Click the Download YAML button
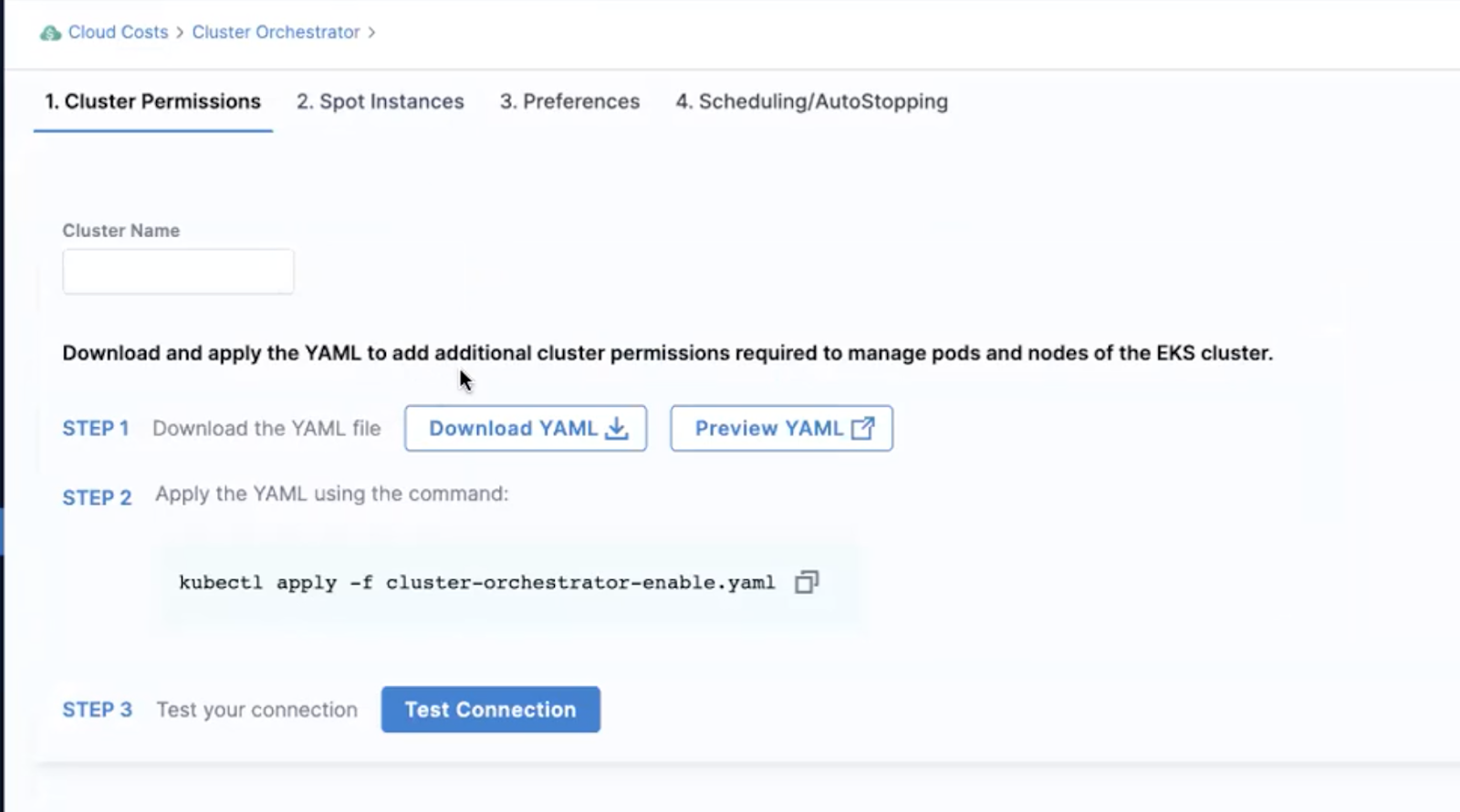This screenshot has height=812, width=1460. (526, 428)
